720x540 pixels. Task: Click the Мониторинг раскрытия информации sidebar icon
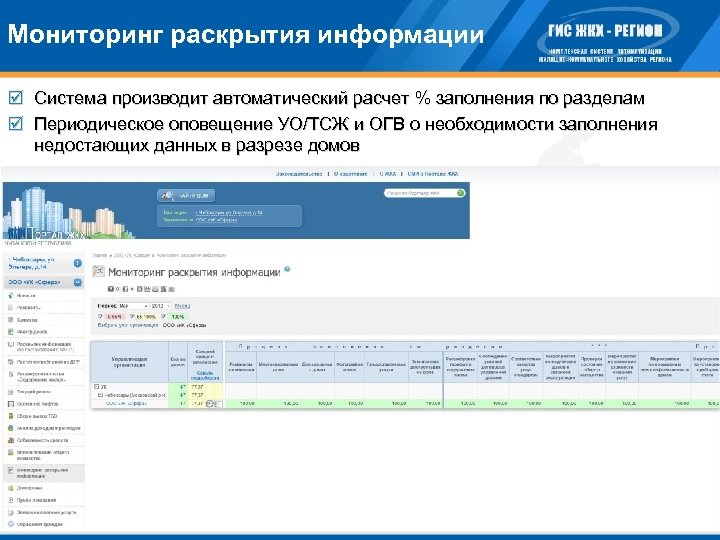tap(11, 471)
